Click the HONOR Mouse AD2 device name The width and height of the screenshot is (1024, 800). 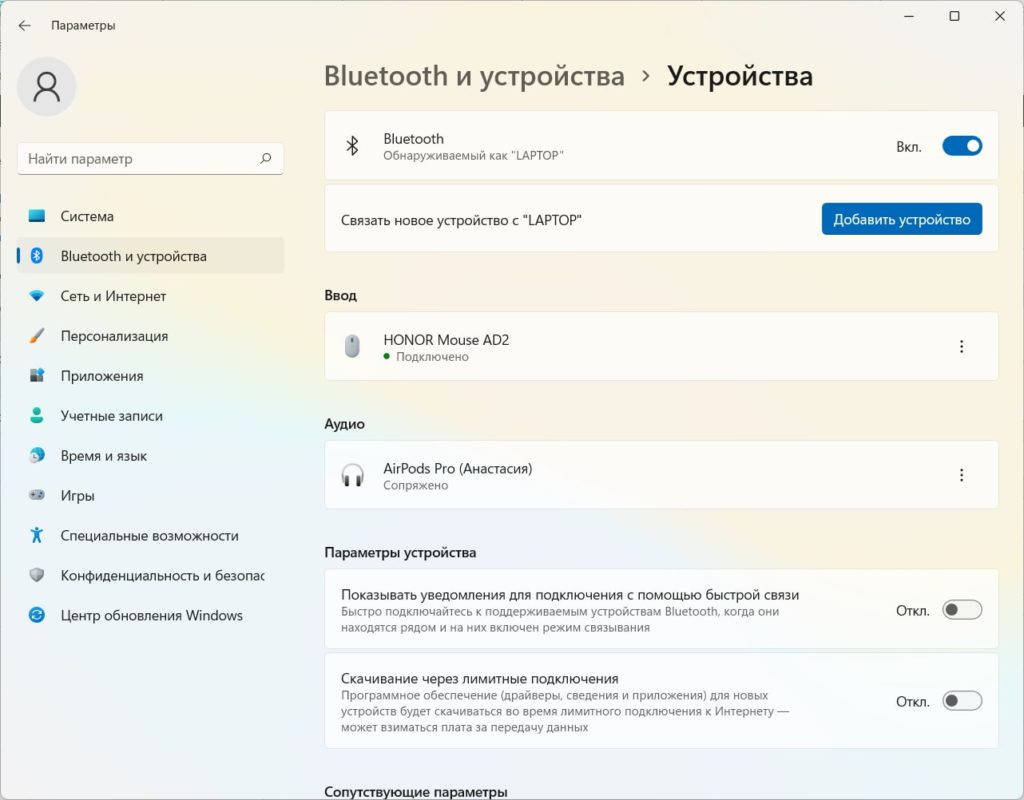tap(446, 340)
